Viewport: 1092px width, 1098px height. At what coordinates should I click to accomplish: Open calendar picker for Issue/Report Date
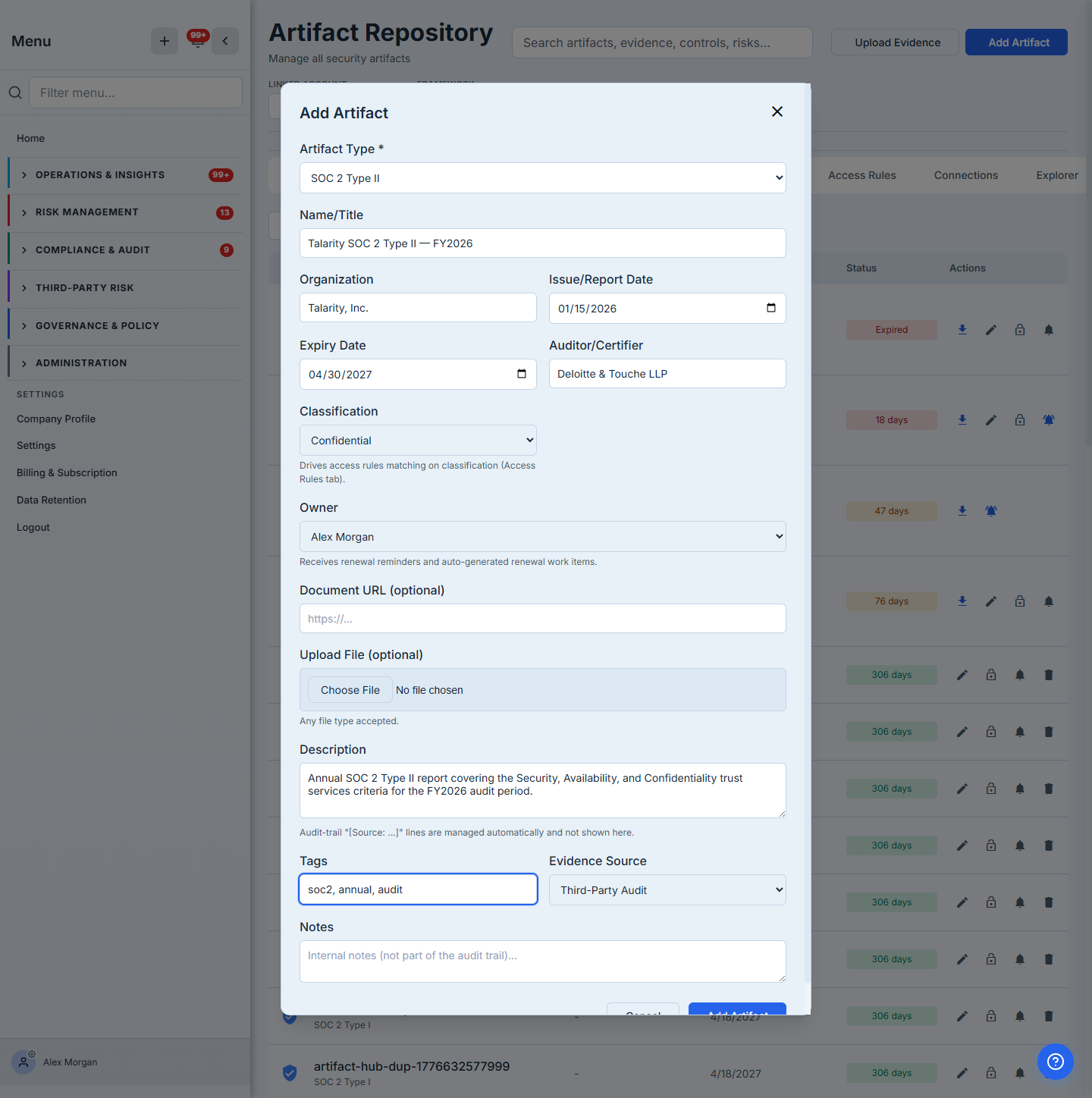771,308
